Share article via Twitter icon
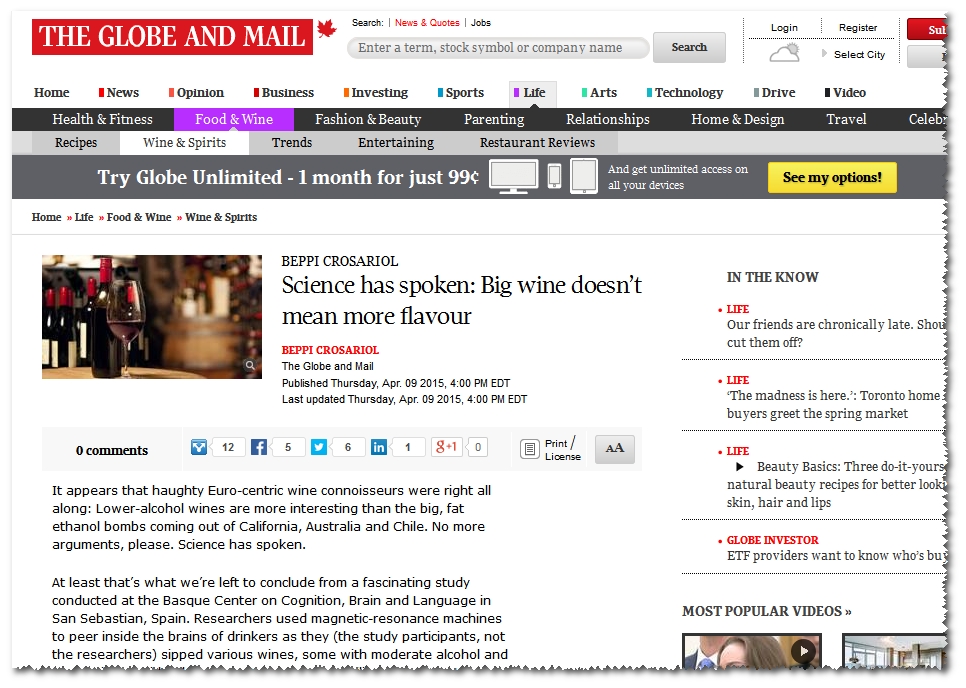Image resolution: width=966 pixels, height=688 pixels. pyautogui.click(x=319, y=447)
